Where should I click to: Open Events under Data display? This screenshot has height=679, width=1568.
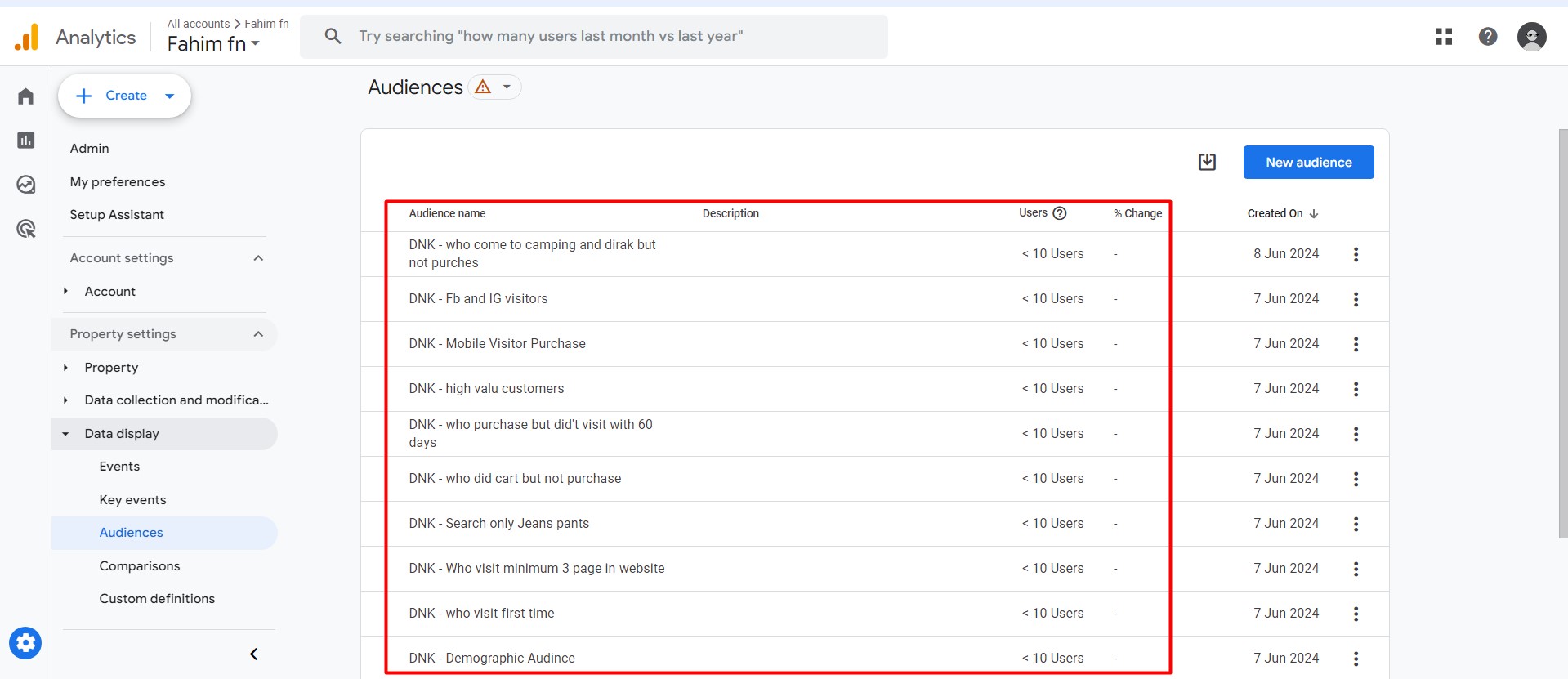click(119, 467)
